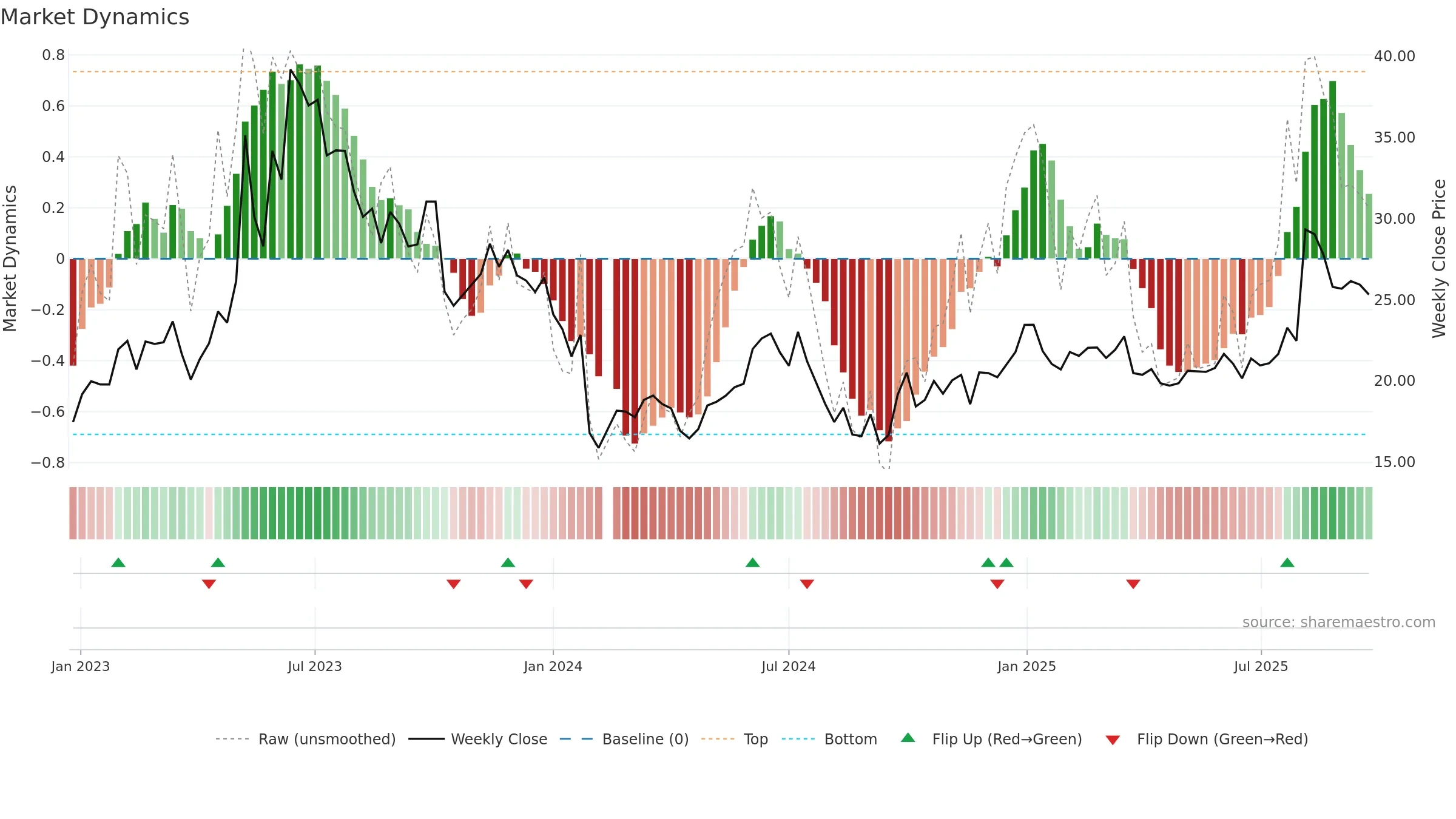
Task: Select the green Flip Up triangle in late November 2023
Action: (x=508, y=563)
